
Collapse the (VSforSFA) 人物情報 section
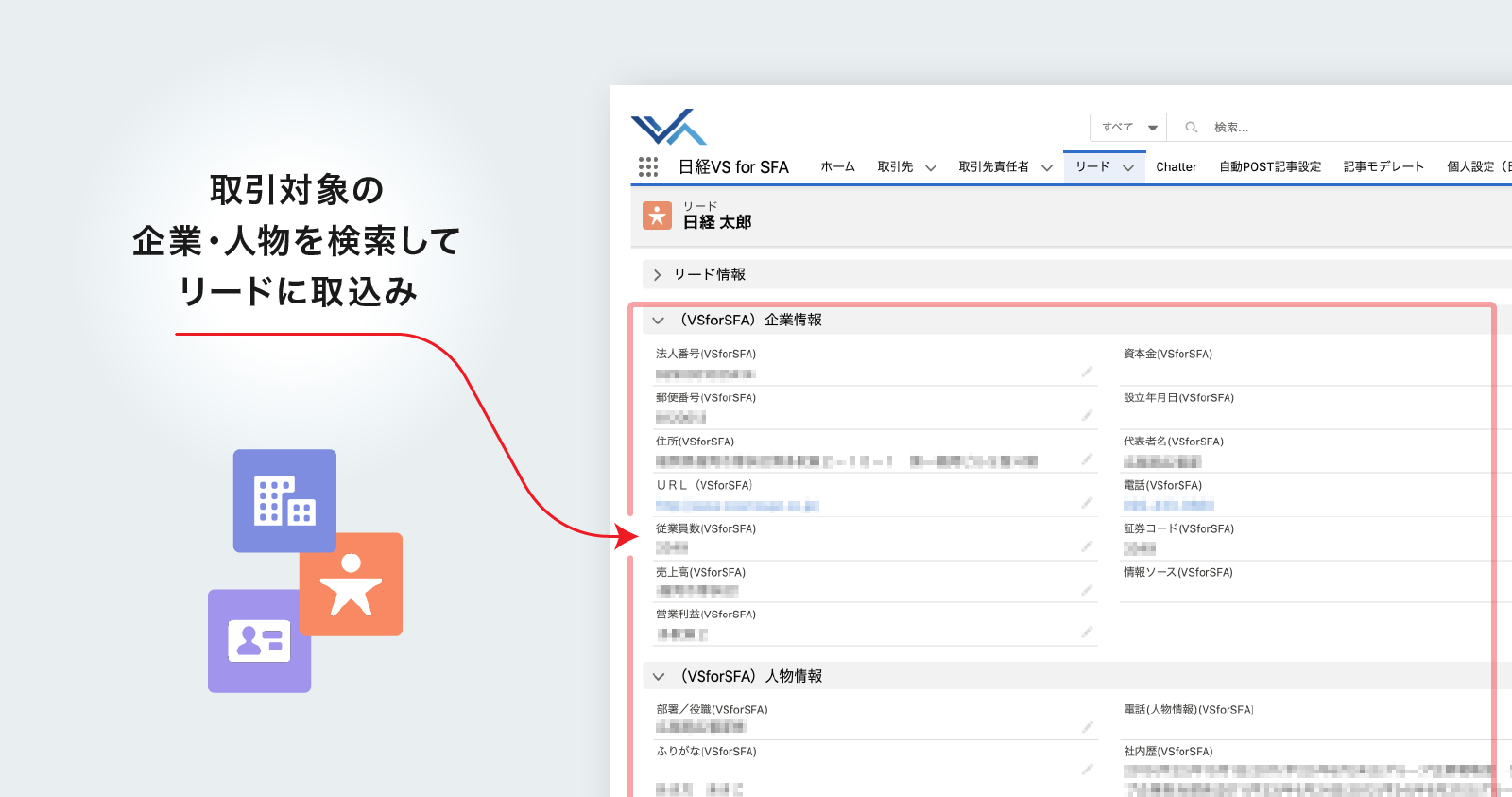658,677
